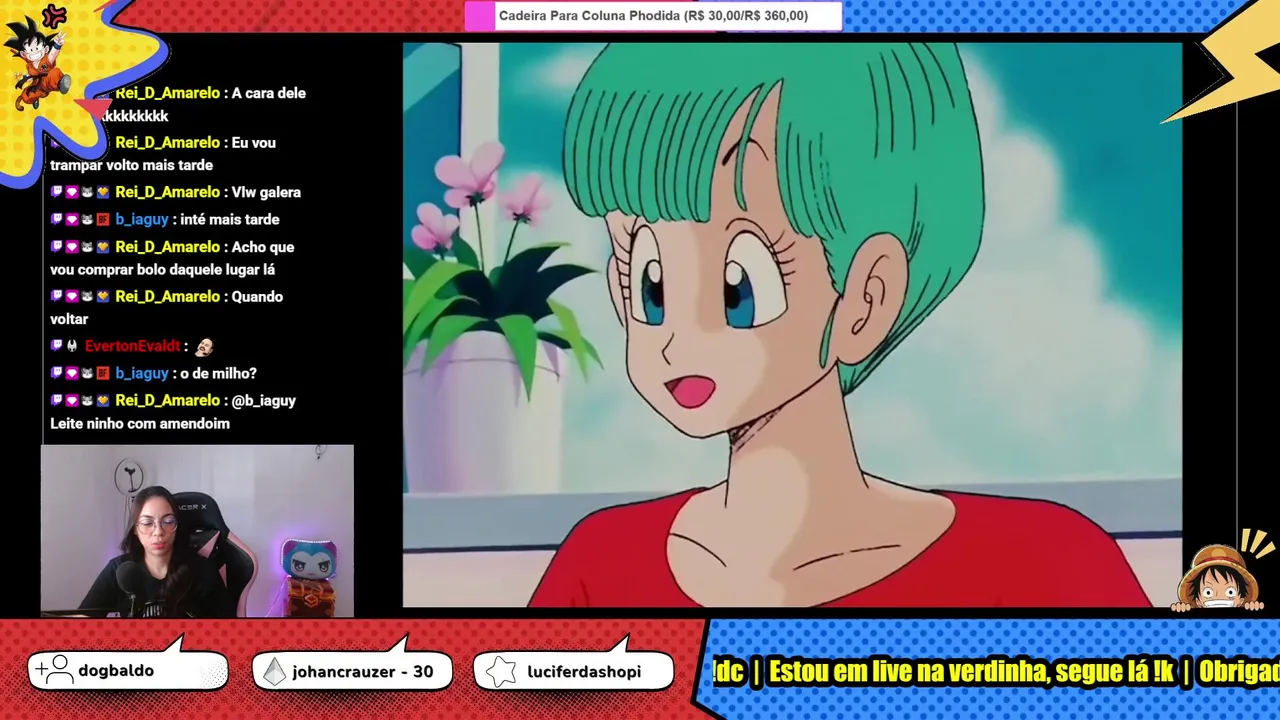
Task: Click the Twitch badge in the '@b_iaguy' message row
Action: (57, 400)
